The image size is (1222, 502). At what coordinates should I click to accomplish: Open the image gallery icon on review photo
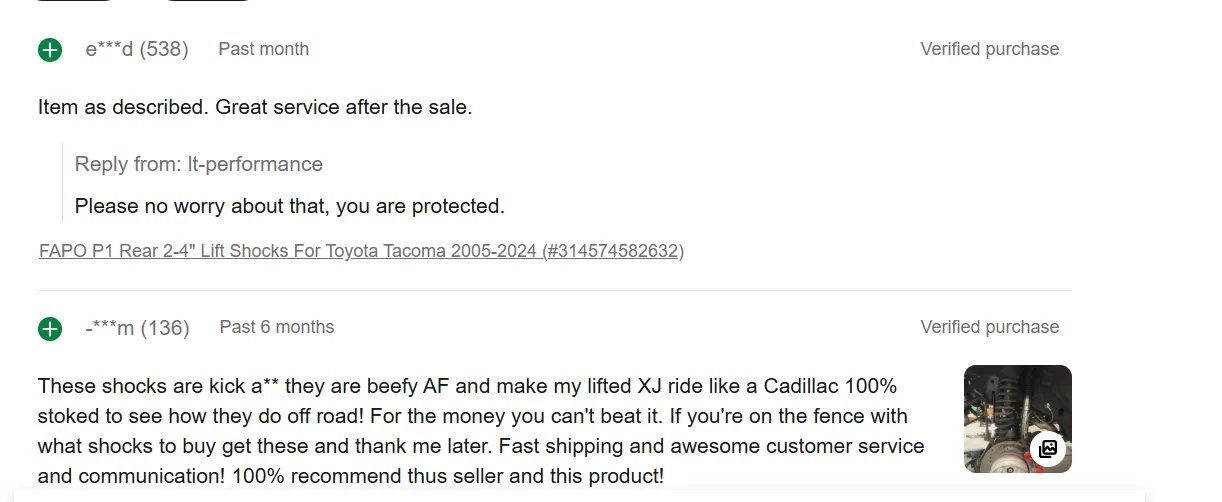[1047, 449]
